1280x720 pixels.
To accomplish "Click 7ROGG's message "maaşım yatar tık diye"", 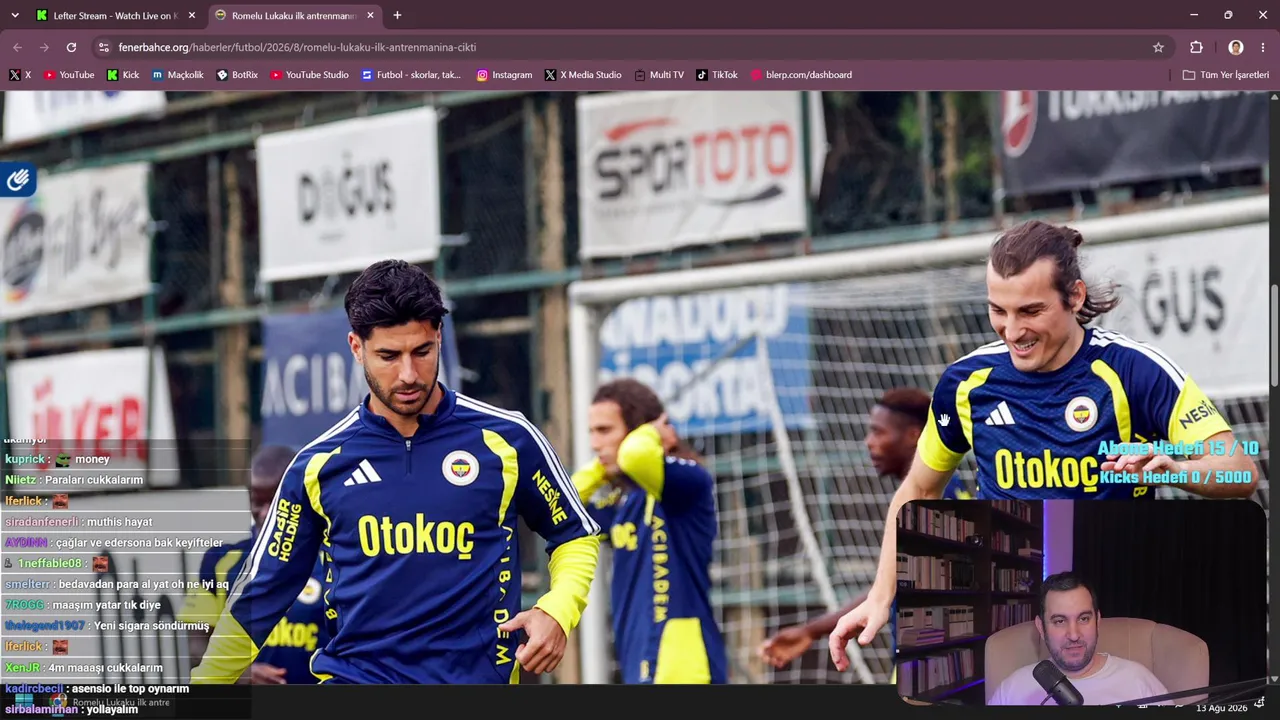I will pos(107,605).
